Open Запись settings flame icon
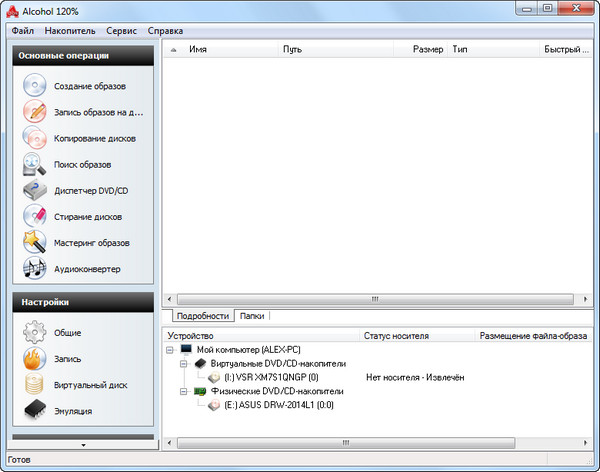The height and width of the screenshot is (472, 600). (35, 358)
